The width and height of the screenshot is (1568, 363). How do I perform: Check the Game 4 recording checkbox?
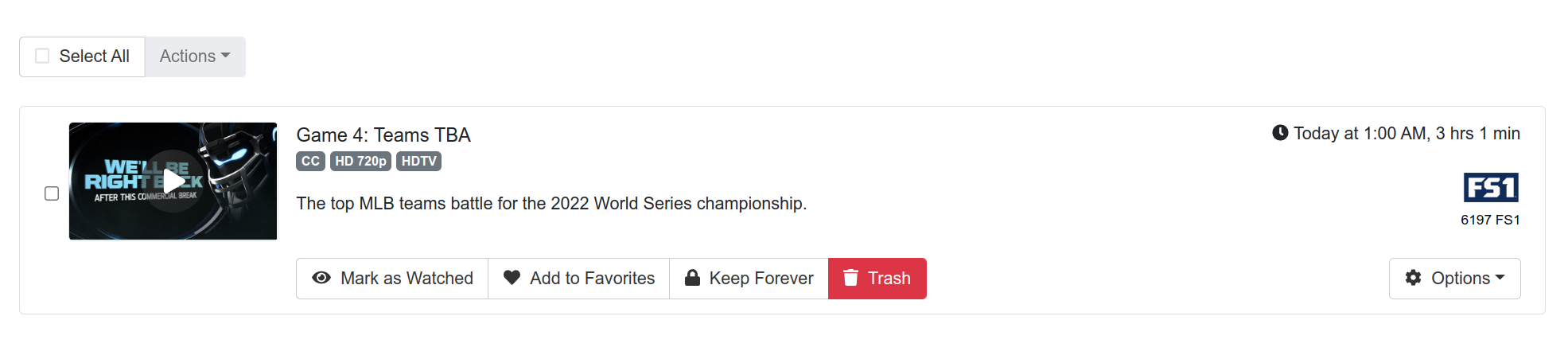pyautogui.click(x=52, y=193)
